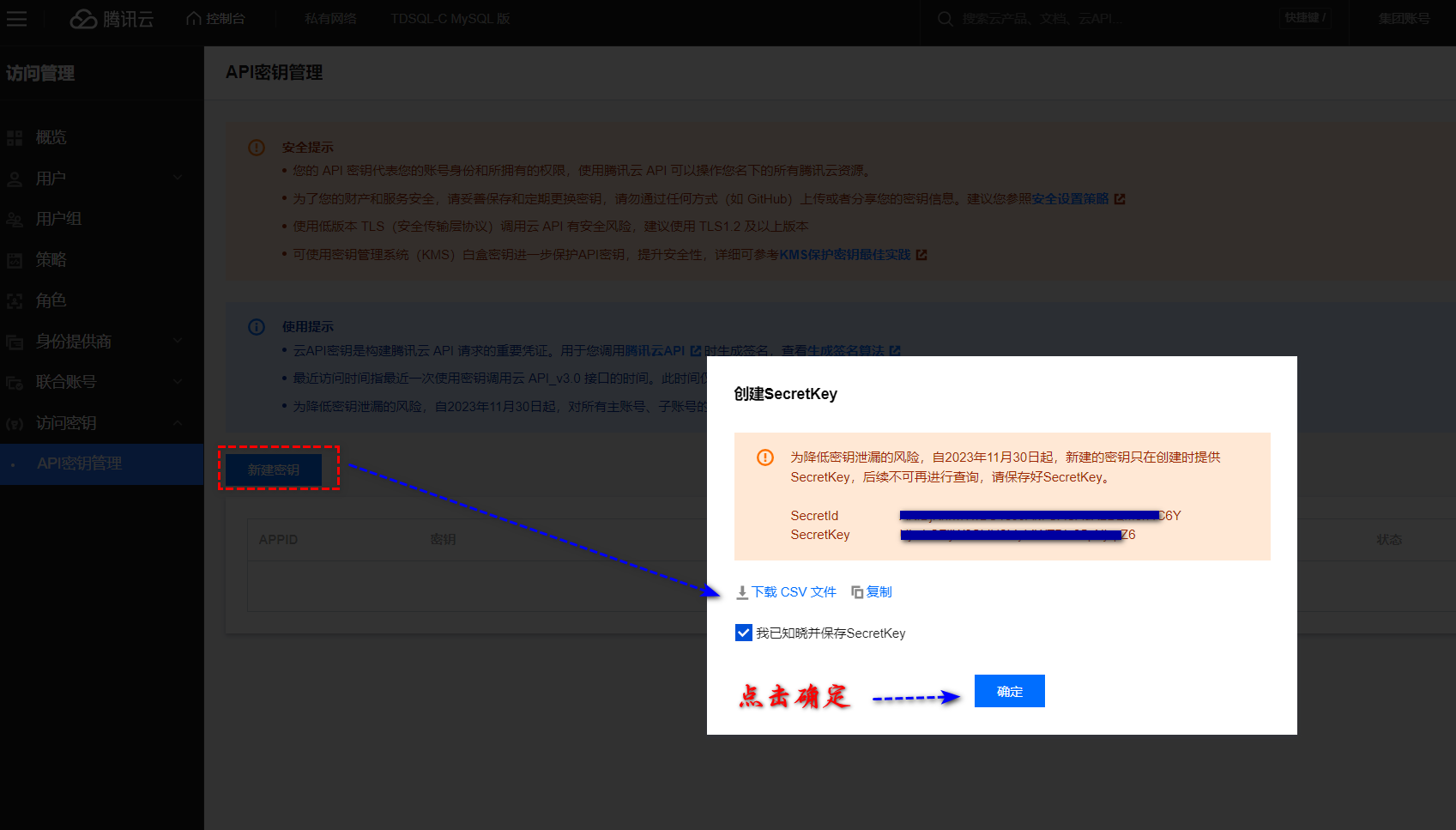Expand the 联合账号 chevron

pyautogui.click(x=178, y=381)
